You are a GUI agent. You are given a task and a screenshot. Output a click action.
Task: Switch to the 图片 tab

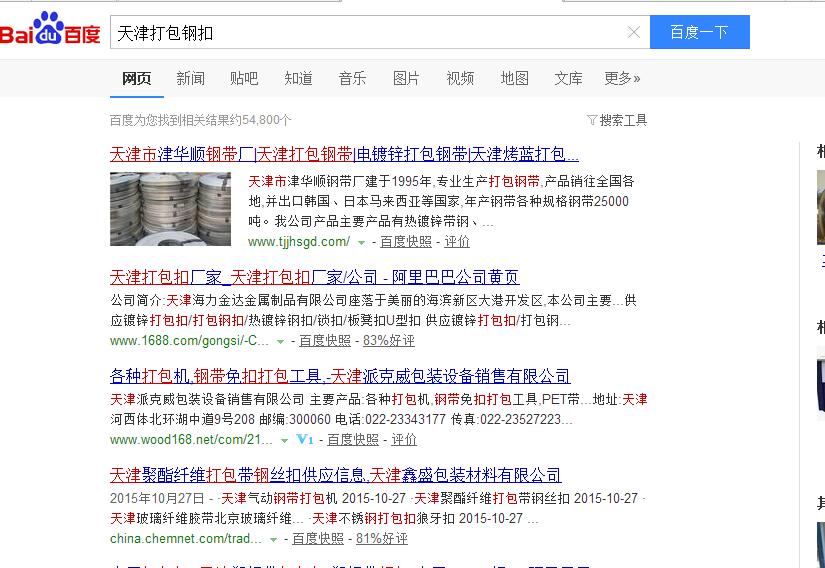pyautogui.click(x=406, y=78)
